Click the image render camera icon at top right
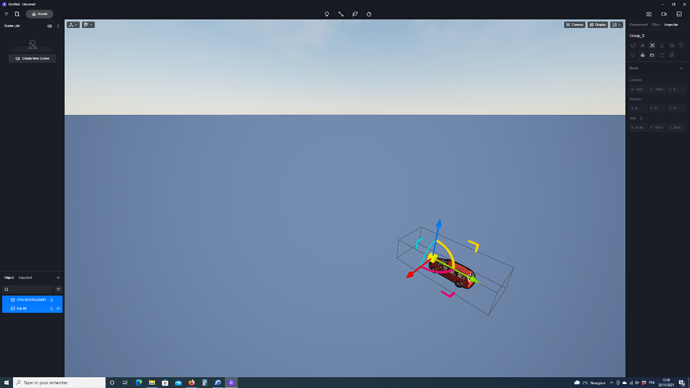690x388 pixels. point(649,14)
